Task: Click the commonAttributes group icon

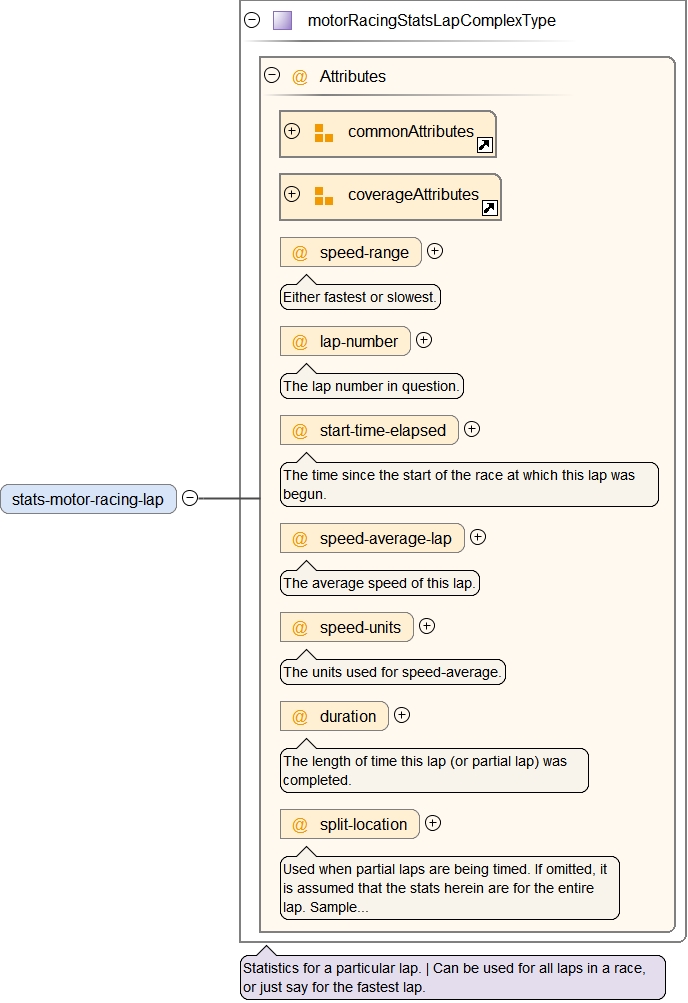Action: click(323, 133)
